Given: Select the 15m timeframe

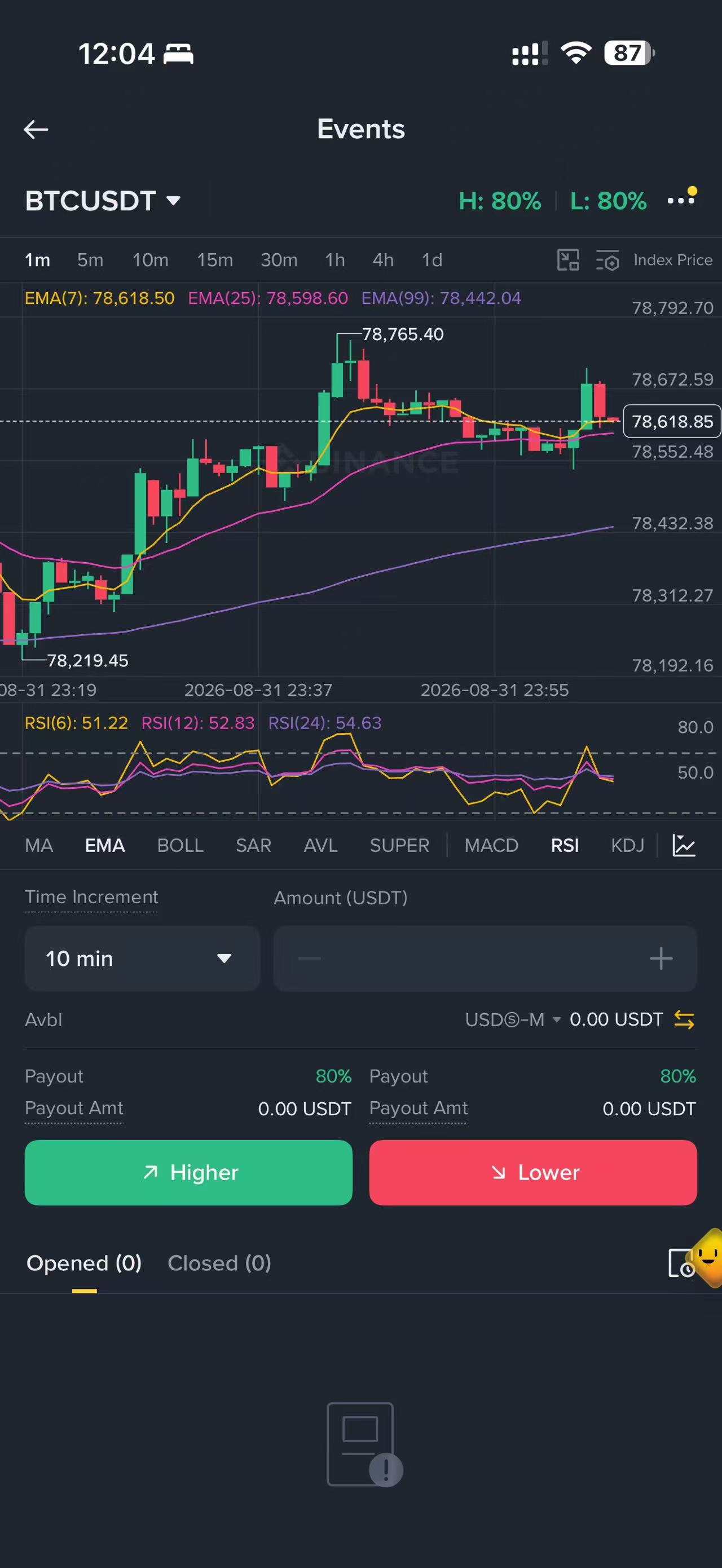Looking at the screenshot, I should [x=215, y=260].
